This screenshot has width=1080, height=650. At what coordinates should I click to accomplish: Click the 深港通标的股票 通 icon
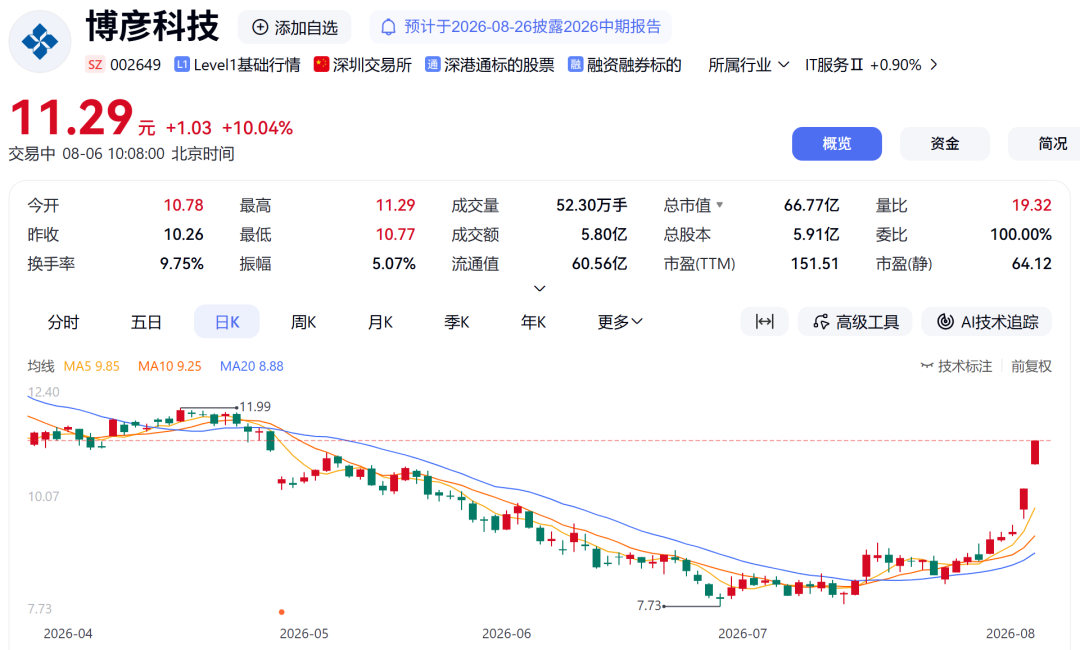pos(433,65)
